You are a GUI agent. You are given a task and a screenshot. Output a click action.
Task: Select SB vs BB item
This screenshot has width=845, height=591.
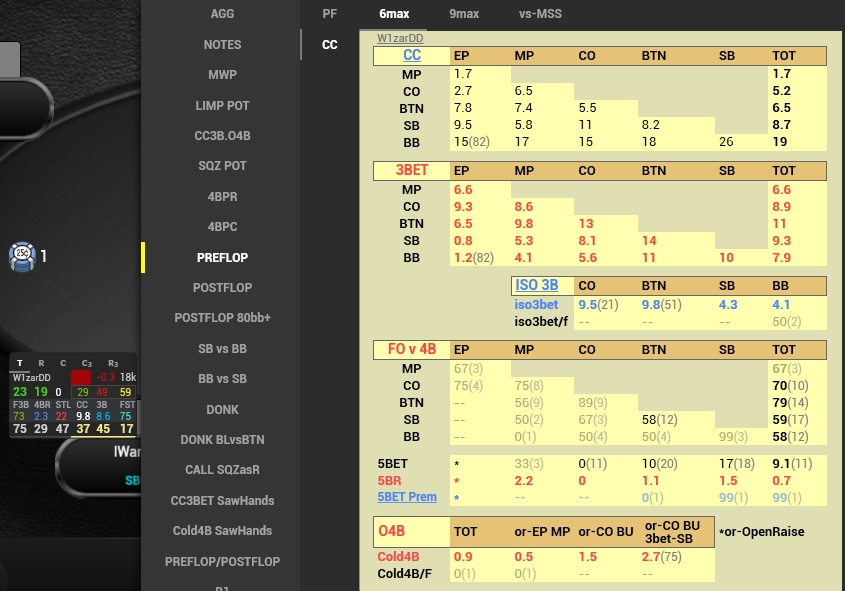point(222,349)
